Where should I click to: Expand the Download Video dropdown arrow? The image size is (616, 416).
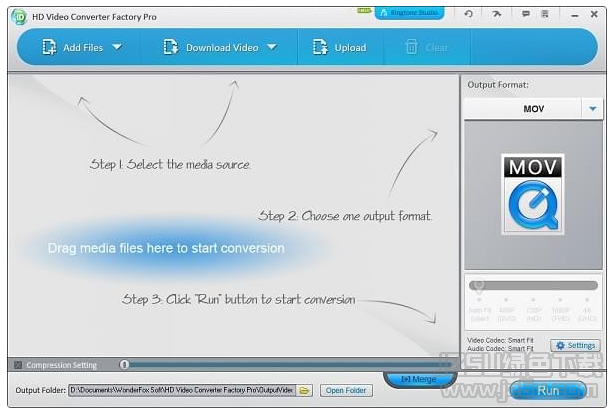click(271, 47)
